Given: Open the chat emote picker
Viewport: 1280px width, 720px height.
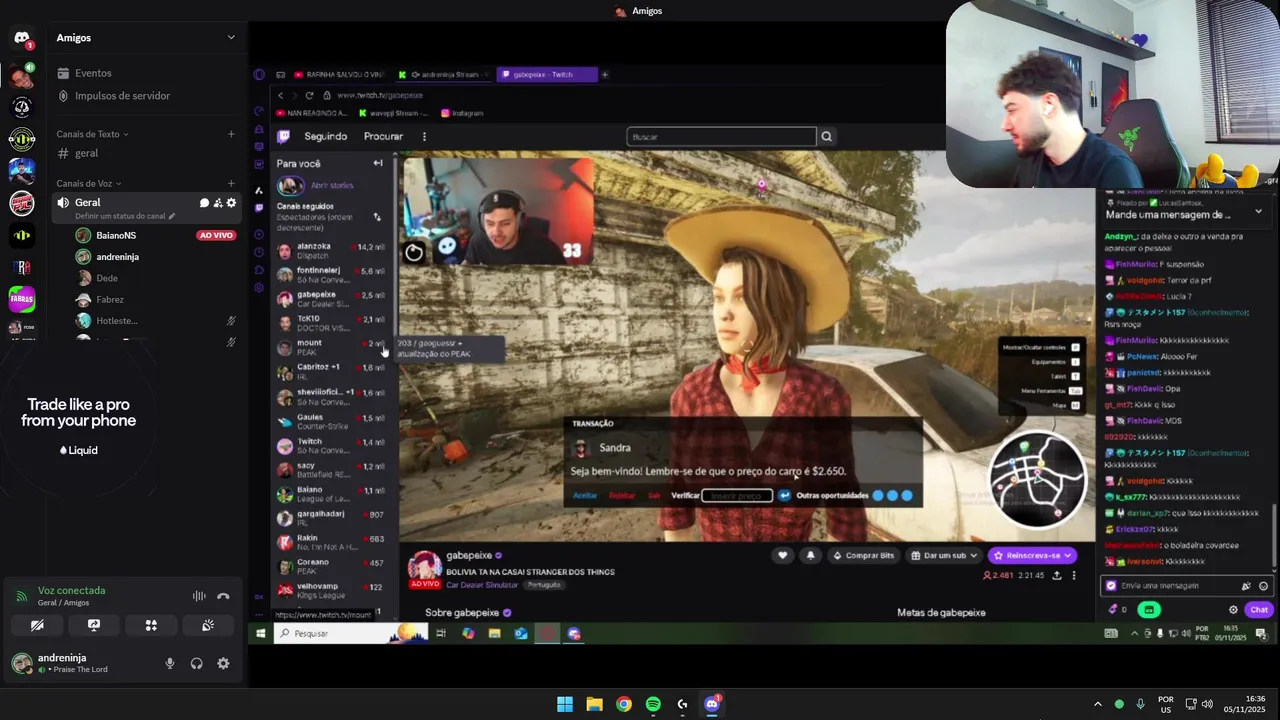Looking at the screenshot, I should (1263, 586).
